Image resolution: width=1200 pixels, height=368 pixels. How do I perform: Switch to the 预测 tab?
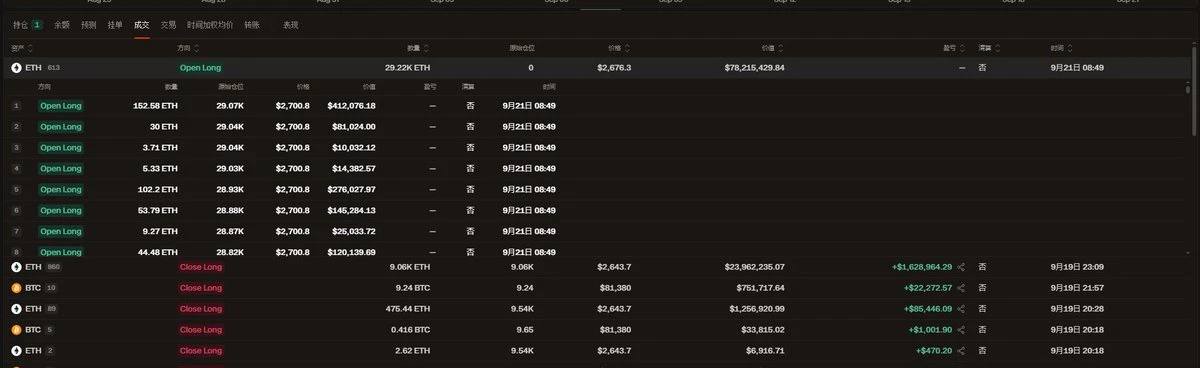click(89, 24)
